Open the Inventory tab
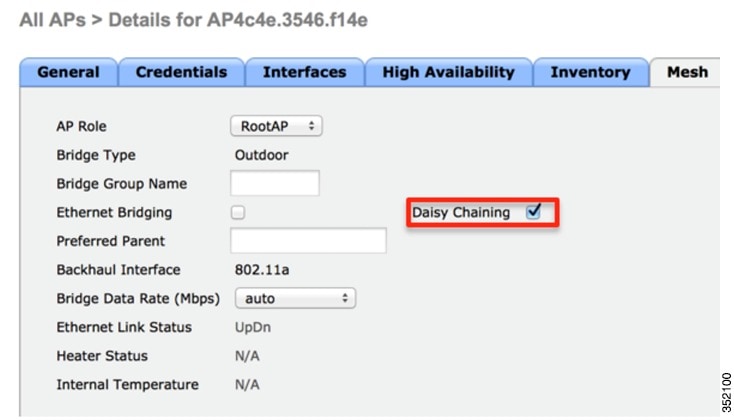 590,72
